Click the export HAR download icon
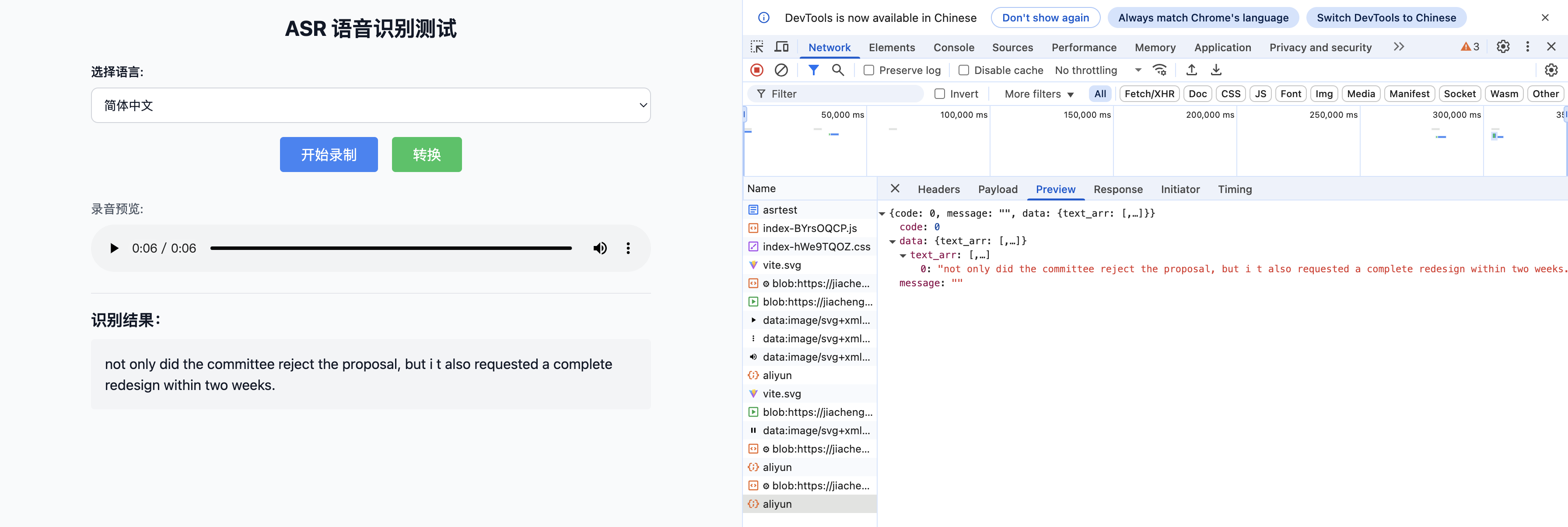 (1215, 70)
